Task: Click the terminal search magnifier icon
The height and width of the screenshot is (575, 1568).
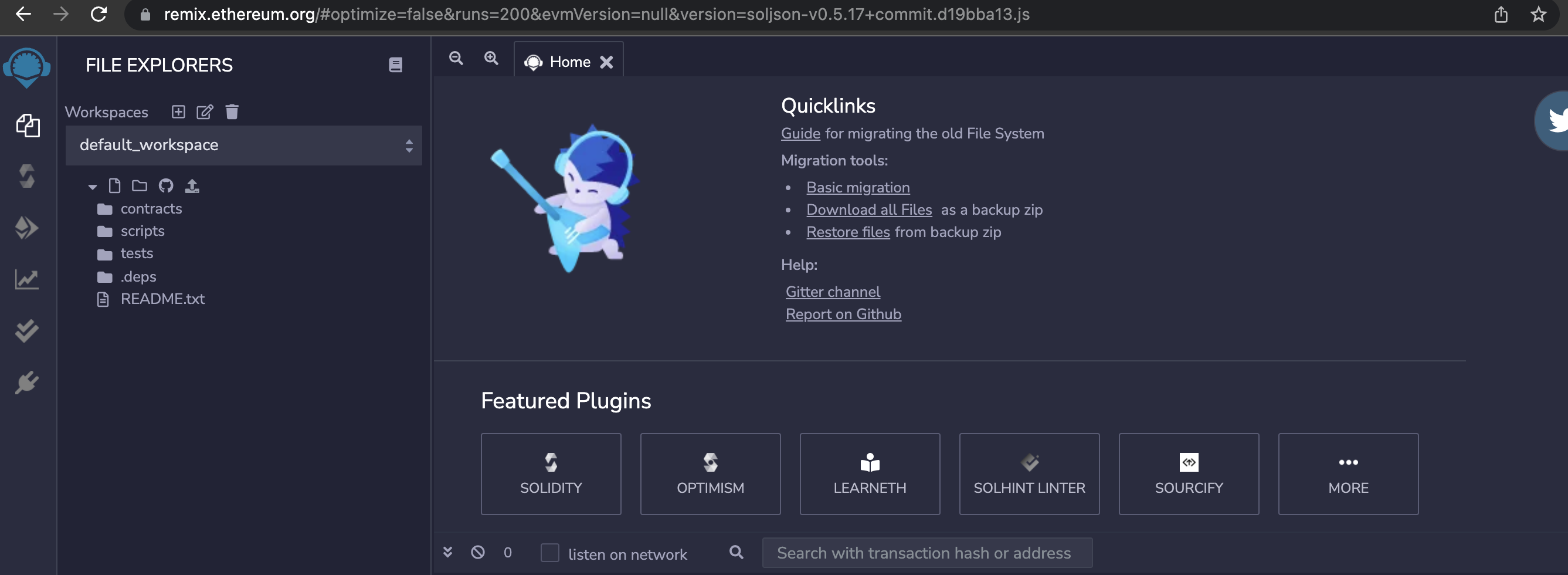Action: (737, 552)
